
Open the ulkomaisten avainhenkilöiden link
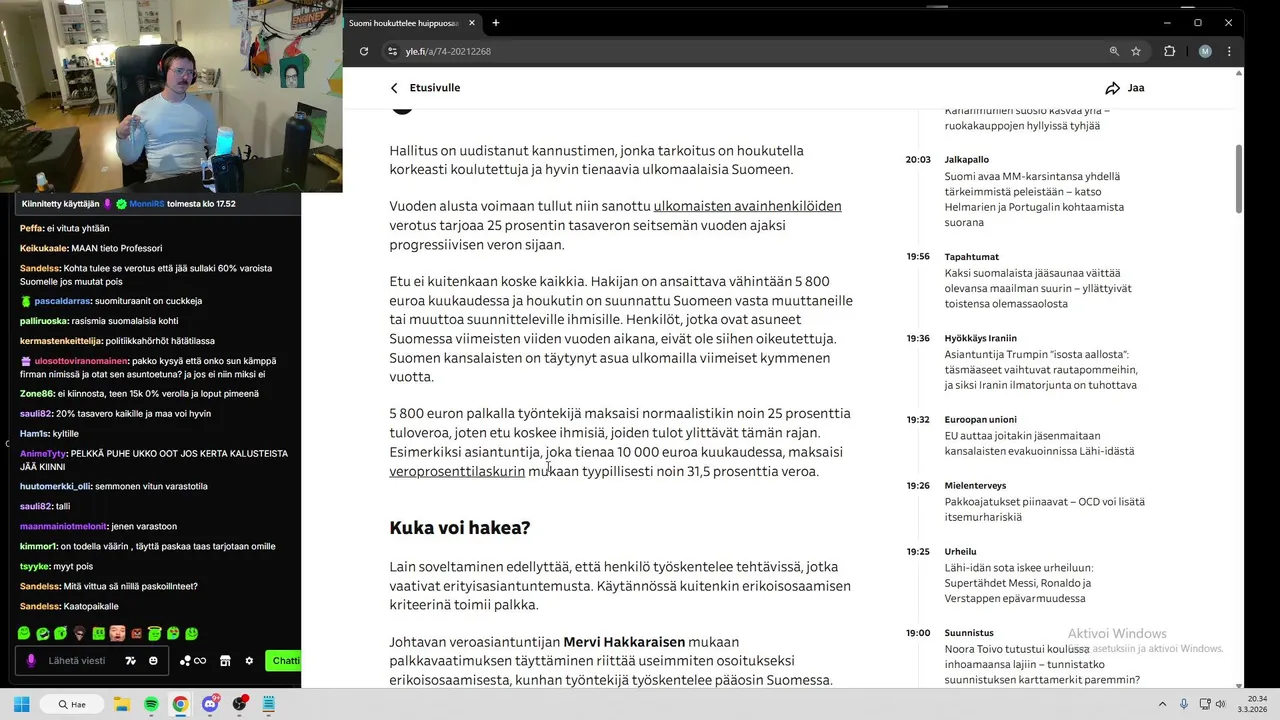(x=747, y=206)
